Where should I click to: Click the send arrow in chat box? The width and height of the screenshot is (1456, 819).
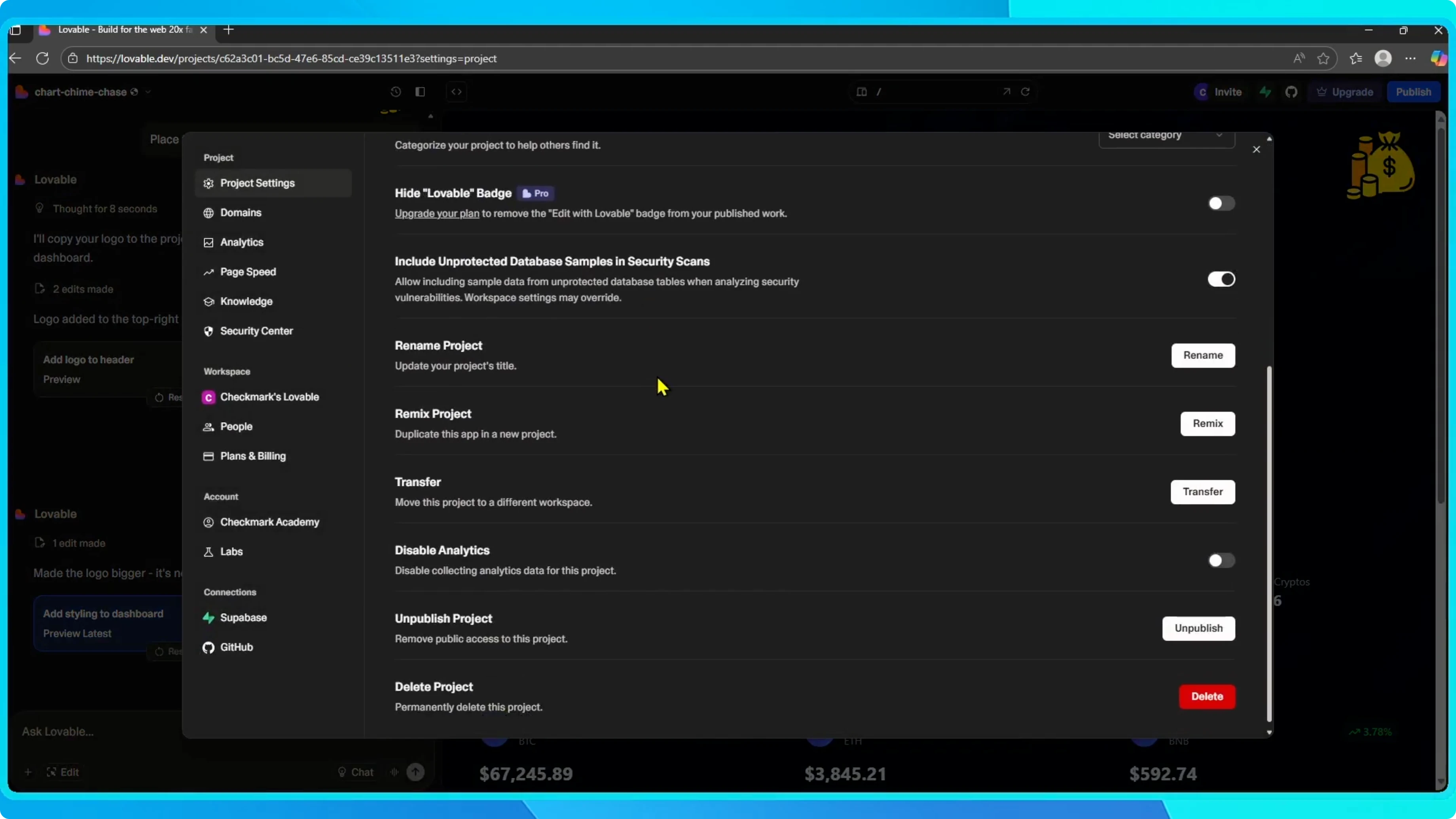[415, 772]
